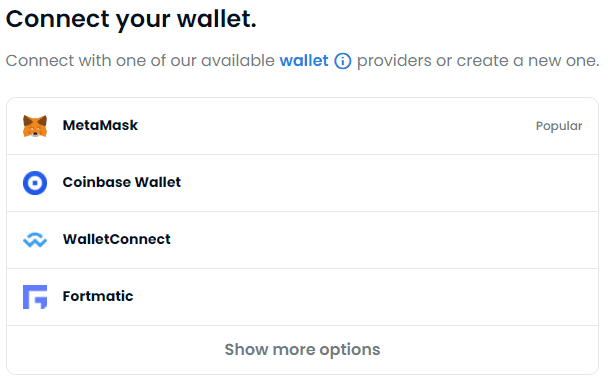Click the MetaMask fox icon
The height and width of the screenshot is (380, 608).
click(35, 126)
